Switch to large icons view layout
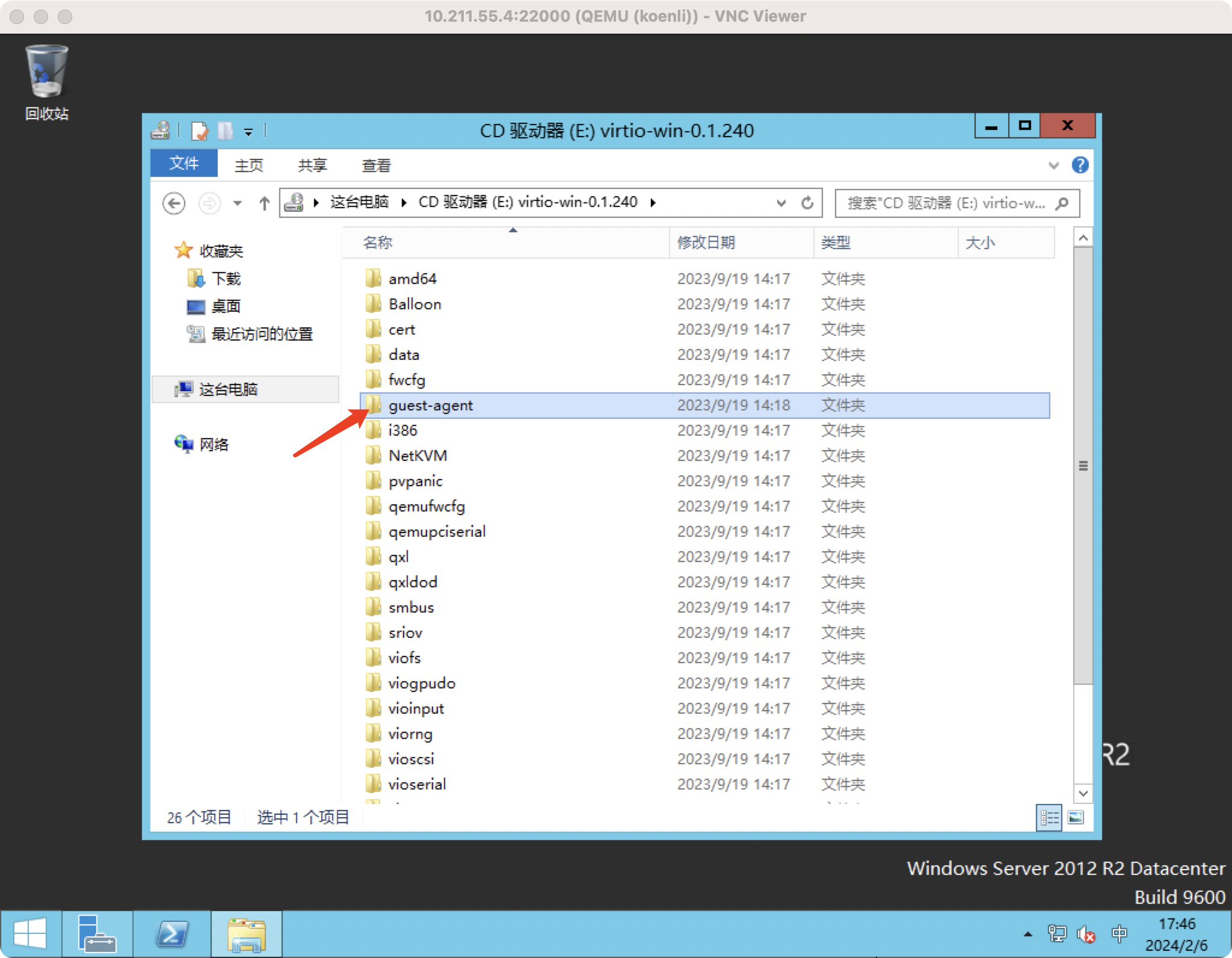The image size is (1232, 958). pos(1076,817)
